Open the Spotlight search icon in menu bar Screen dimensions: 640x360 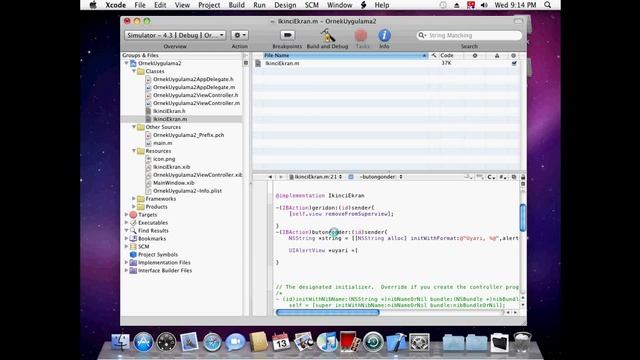[548, 5]
